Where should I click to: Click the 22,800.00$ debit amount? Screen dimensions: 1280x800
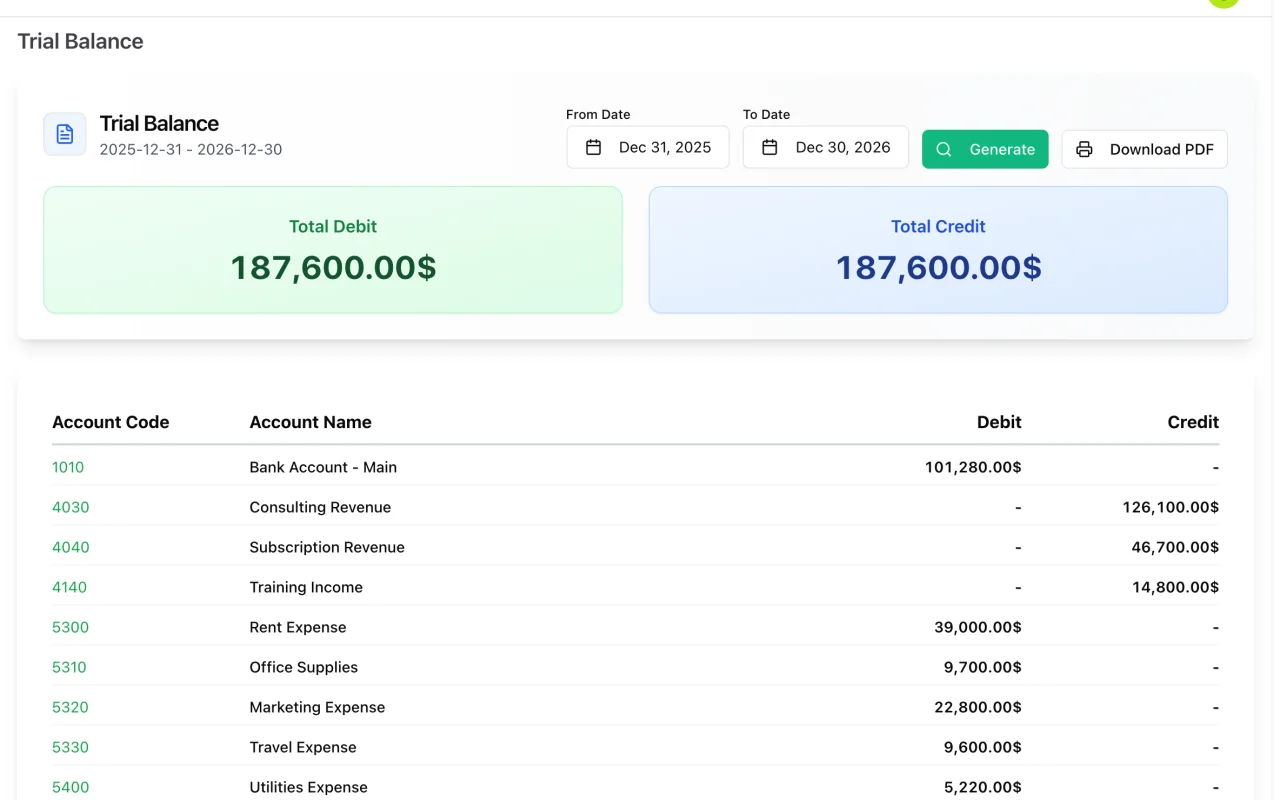coord(978,707)
